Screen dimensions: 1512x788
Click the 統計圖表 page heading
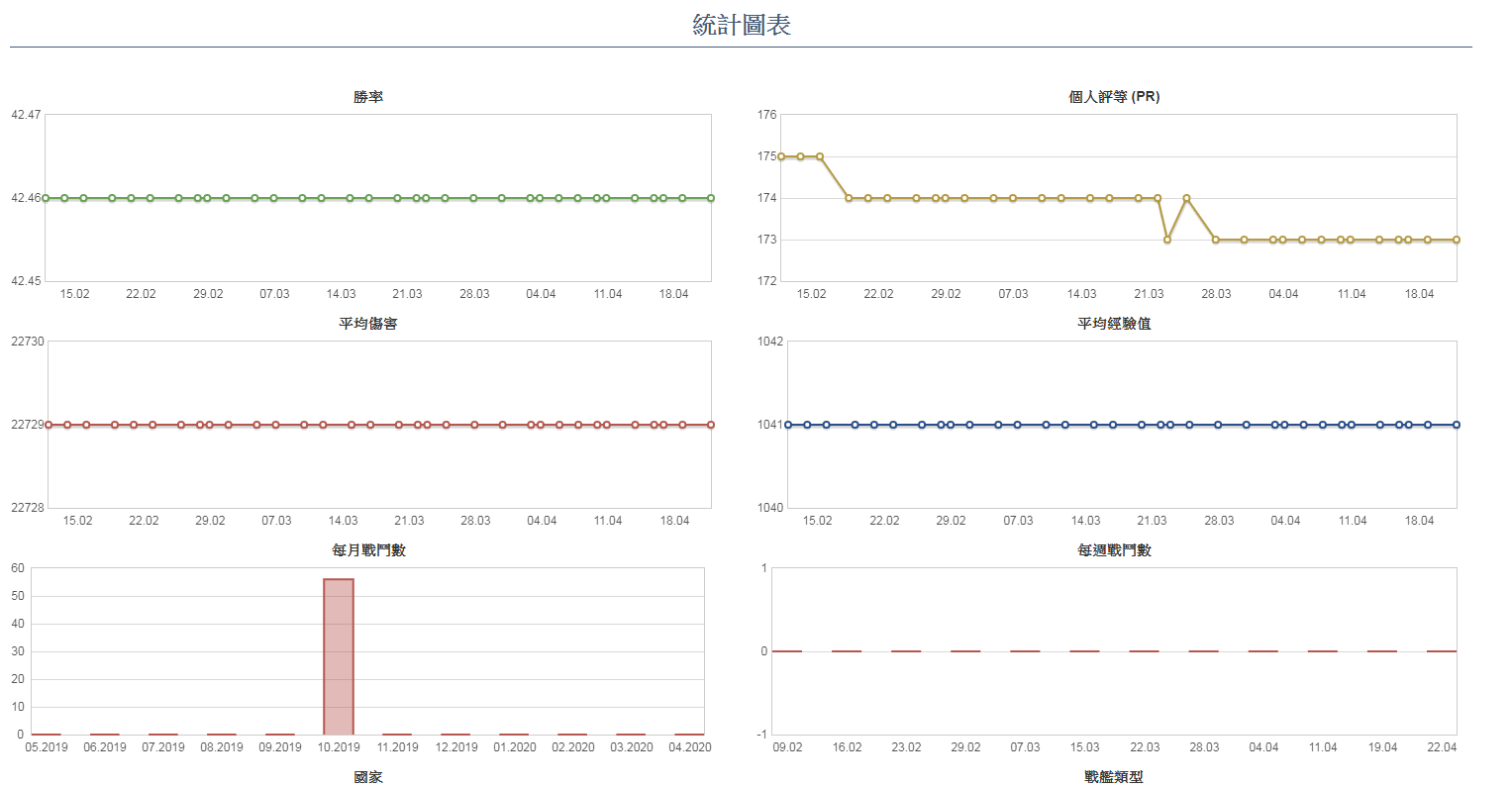pos(742,25)
